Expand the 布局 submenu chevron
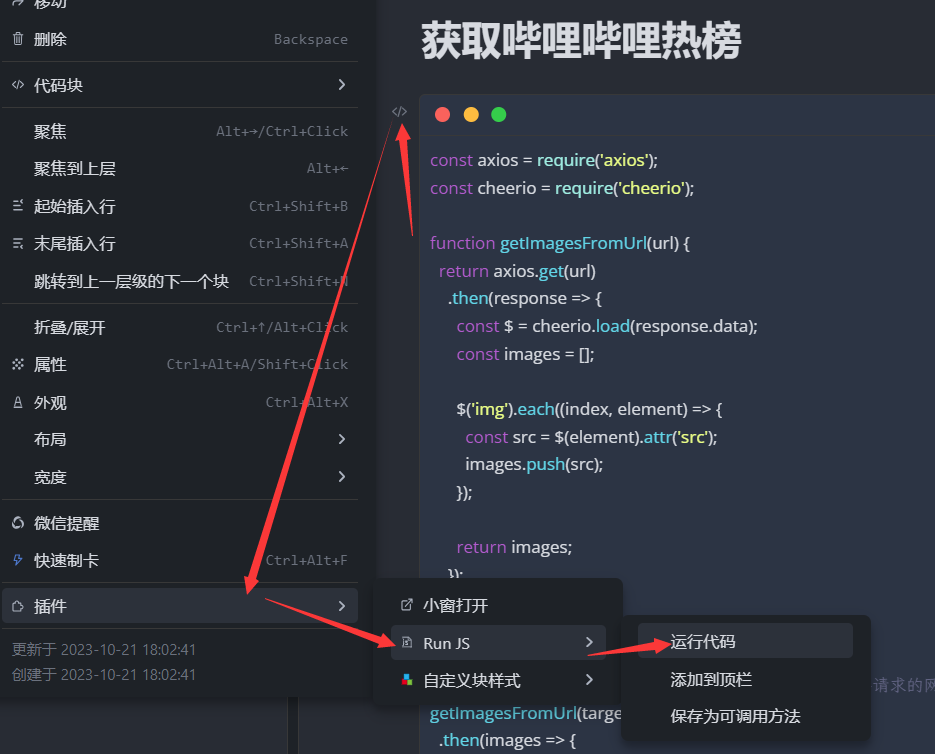 coord(342,439)
